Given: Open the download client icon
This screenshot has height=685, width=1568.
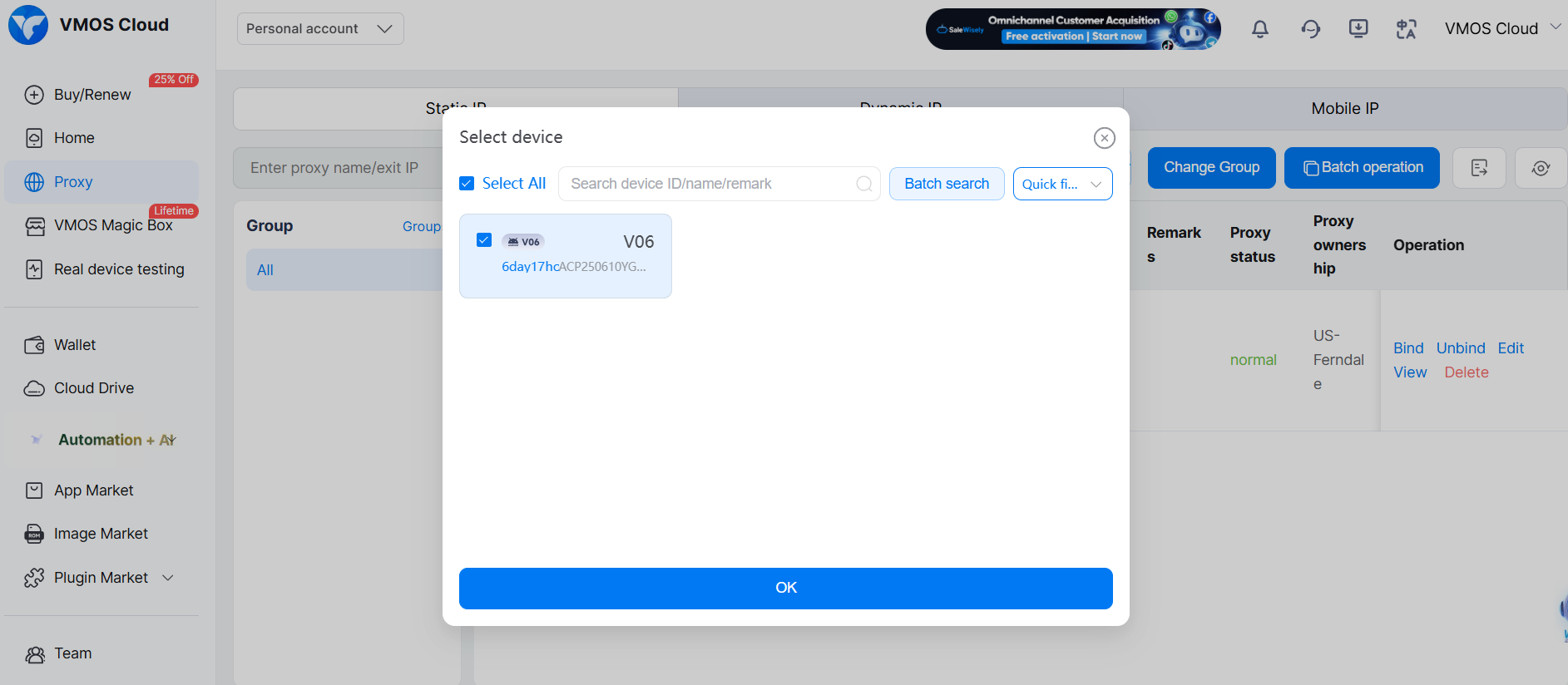Looking at the screenshot, I should [1358, 29].
